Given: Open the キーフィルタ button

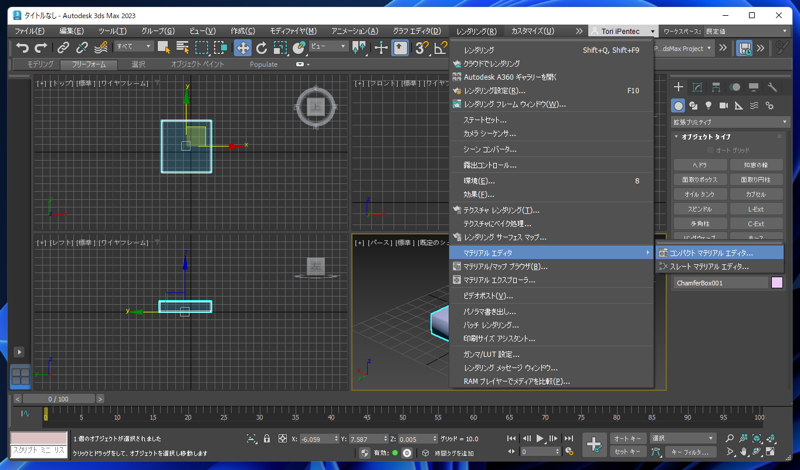Looking at the screenshot, I should 690,452.
